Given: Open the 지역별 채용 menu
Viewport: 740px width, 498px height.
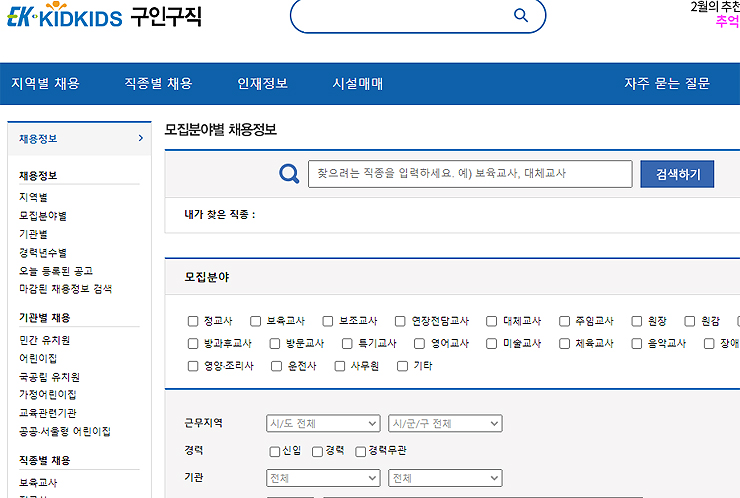Looking at the screenshot, I should point(45,84).
